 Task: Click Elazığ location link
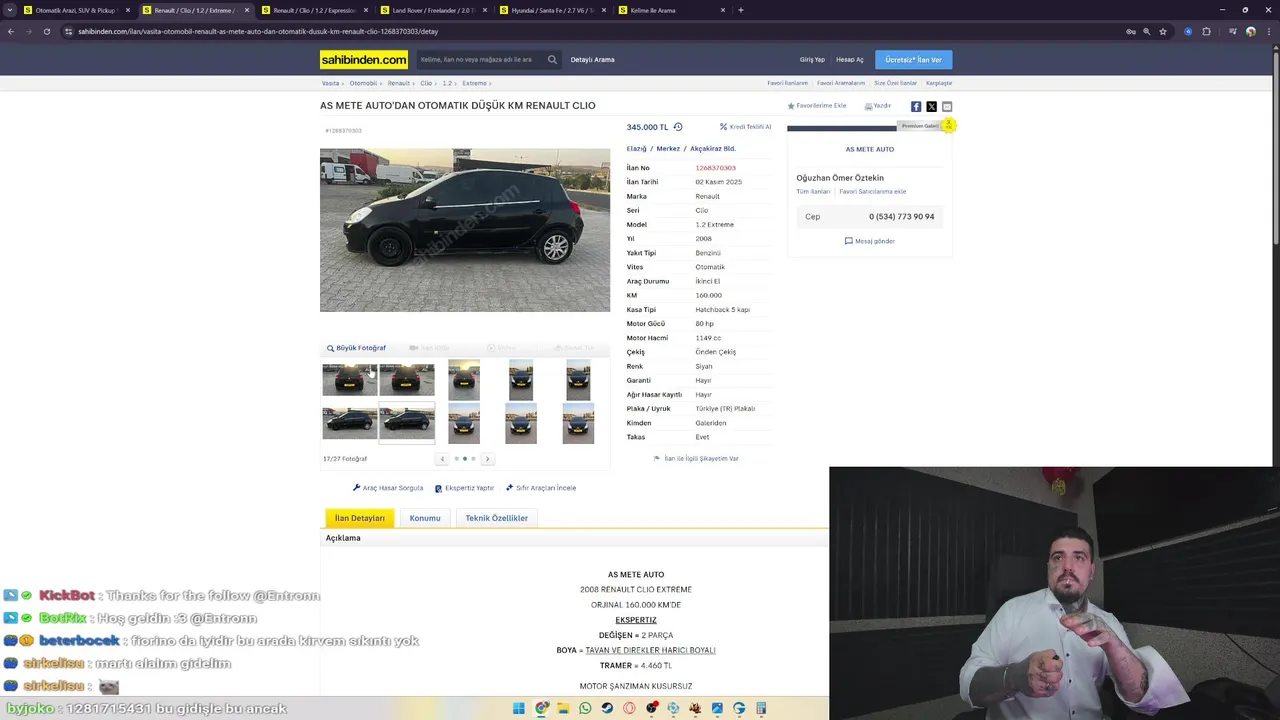pos(637,149)
